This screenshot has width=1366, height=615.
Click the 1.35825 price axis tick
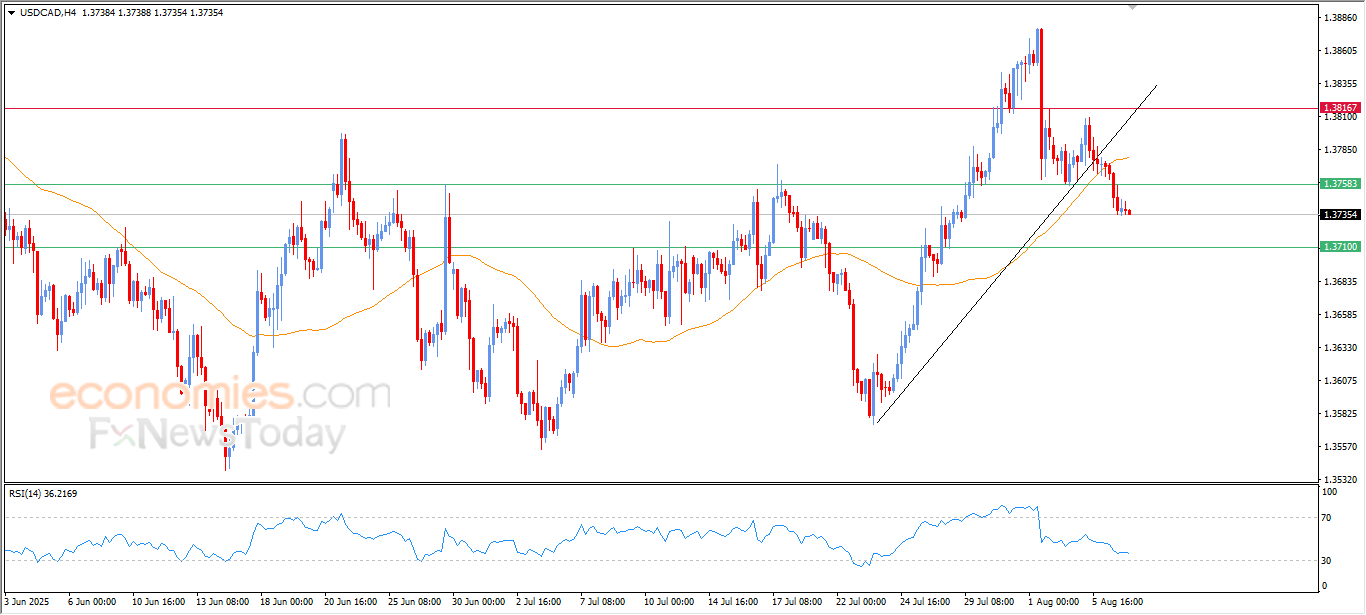[x=1340, y=414]
